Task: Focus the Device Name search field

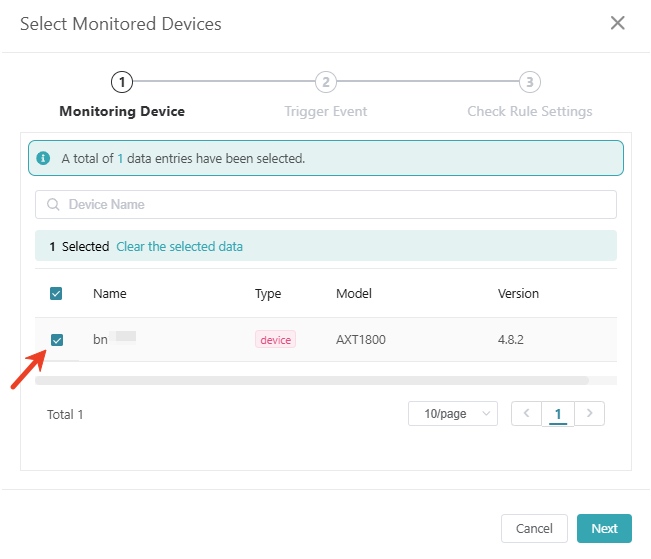Action: [330, 205]
